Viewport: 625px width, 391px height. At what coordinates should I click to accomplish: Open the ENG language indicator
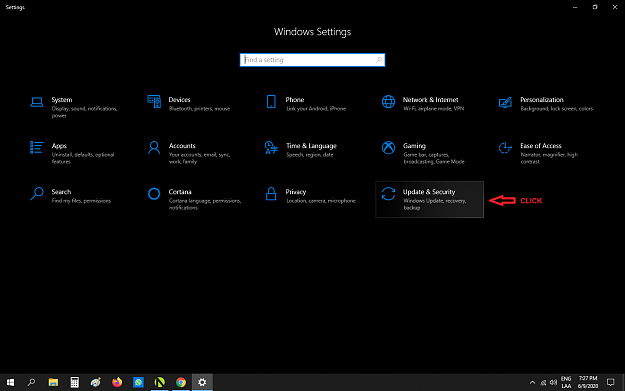point(566,382)
